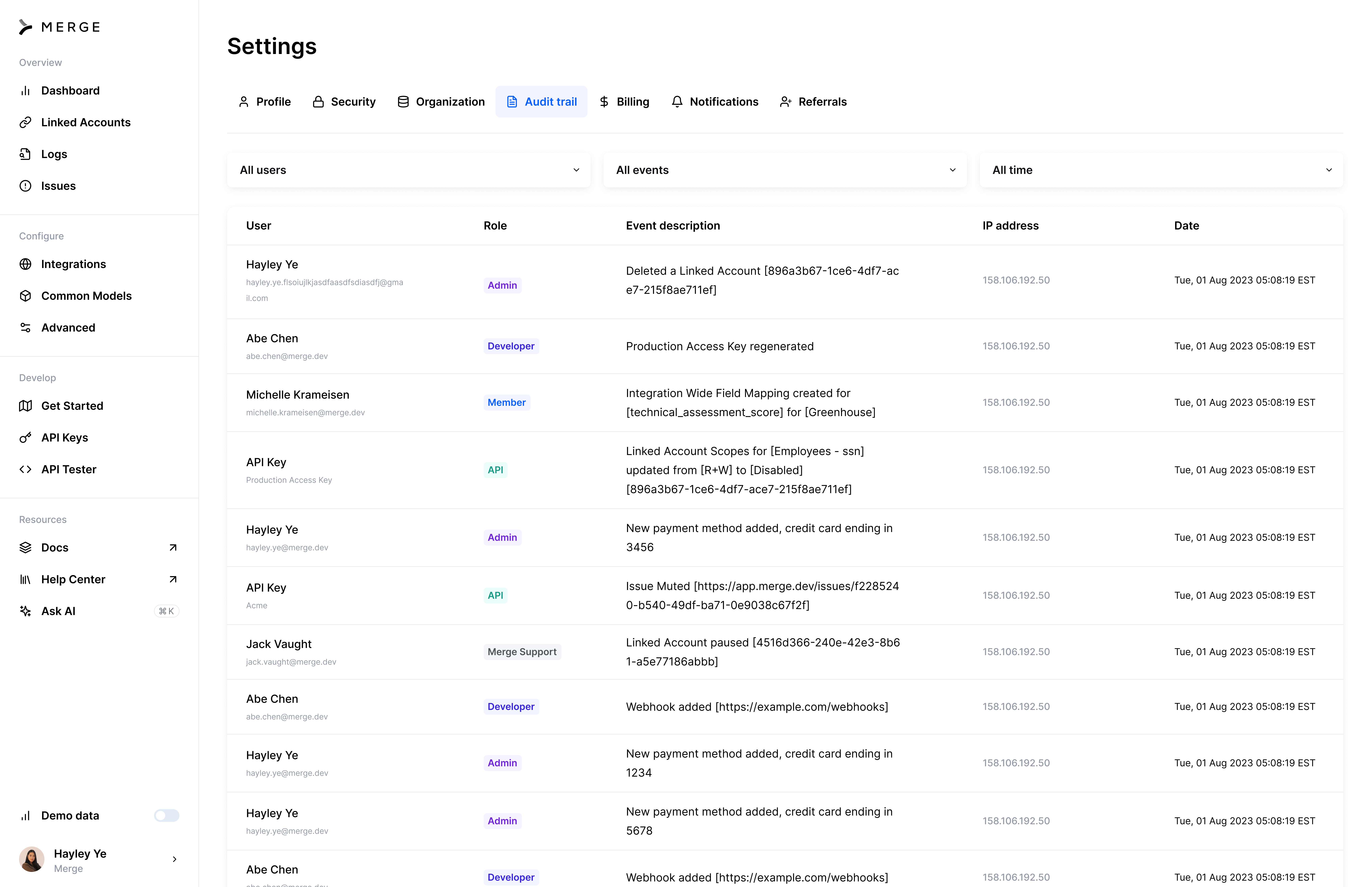Click the Merge logo icon
This screenshot has height=887, width=1372.
point(25,27)
